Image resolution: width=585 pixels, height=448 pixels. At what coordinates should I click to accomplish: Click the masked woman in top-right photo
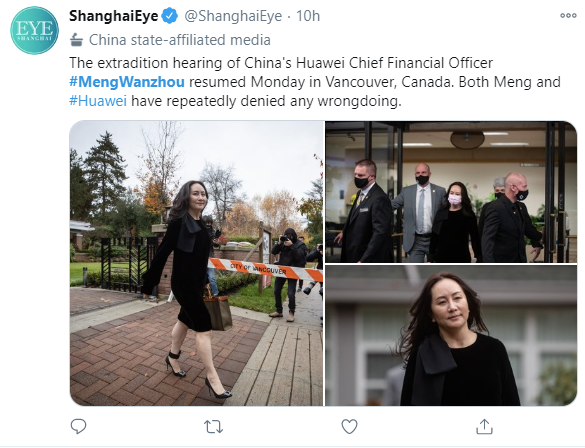[454, 222]
